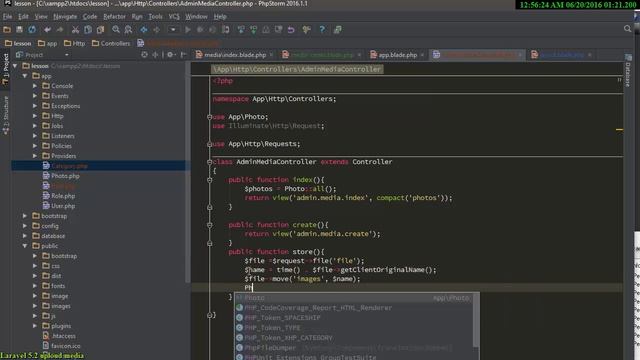Choose Photo suggestion in autocomplete popup
Screen dimensions: 640x360
(353, 298)
